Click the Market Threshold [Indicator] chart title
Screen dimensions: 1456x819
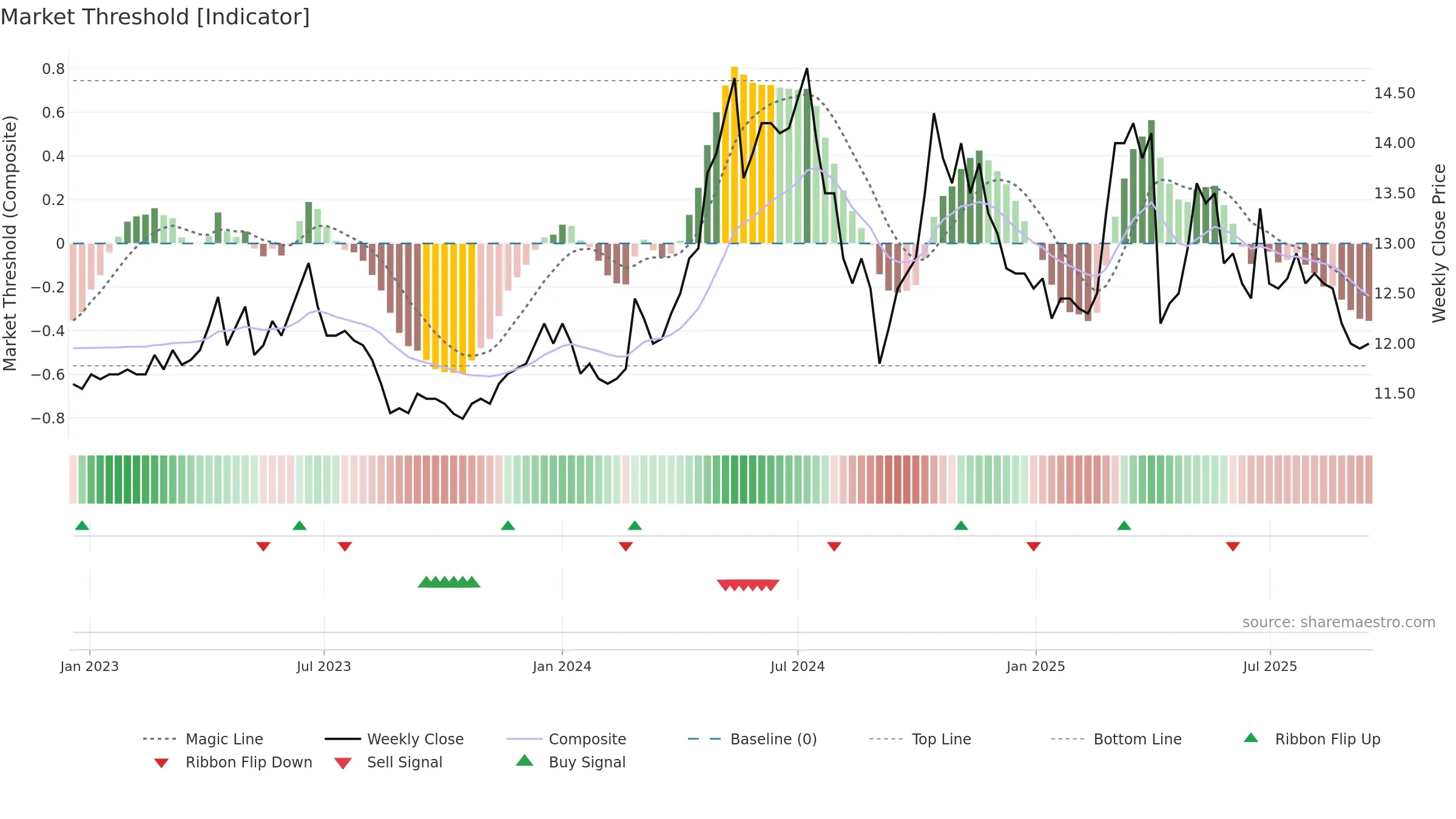click(155, 17)
